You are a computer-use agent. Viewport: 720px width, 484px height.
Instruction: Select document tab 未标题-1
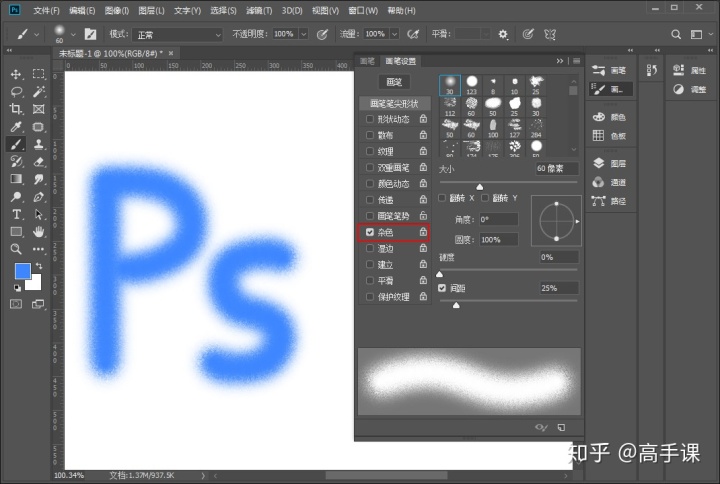coord(111,54)
